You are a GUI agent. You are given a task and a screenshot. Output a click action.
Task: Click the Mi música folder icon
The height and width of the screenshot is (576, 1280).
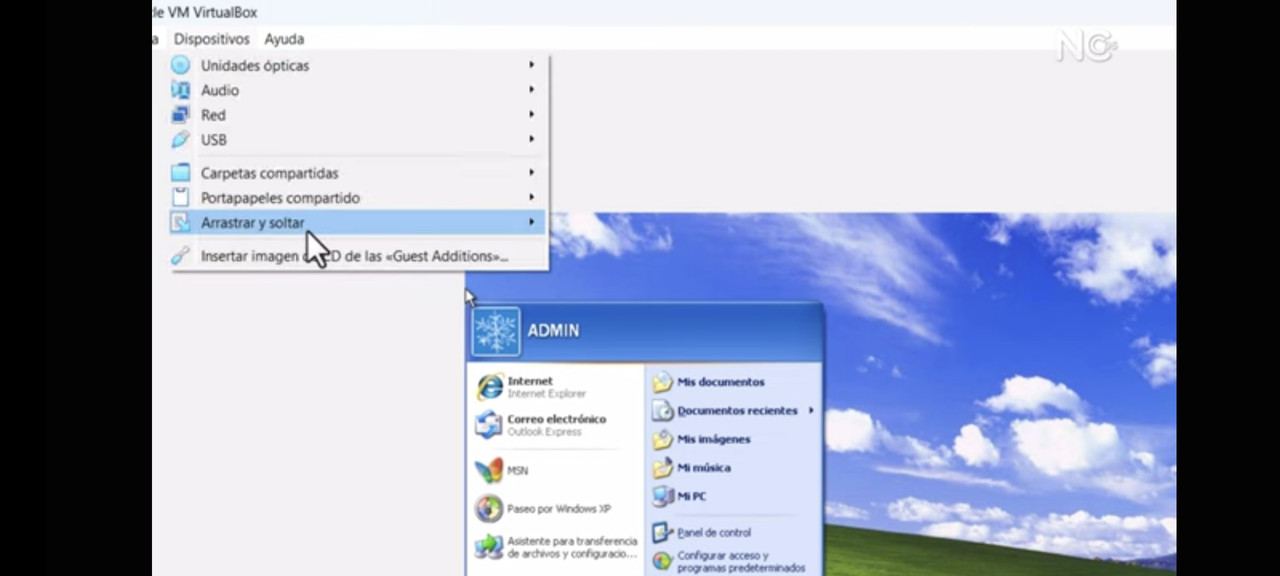pyautogui.click(x=662, y=468)
